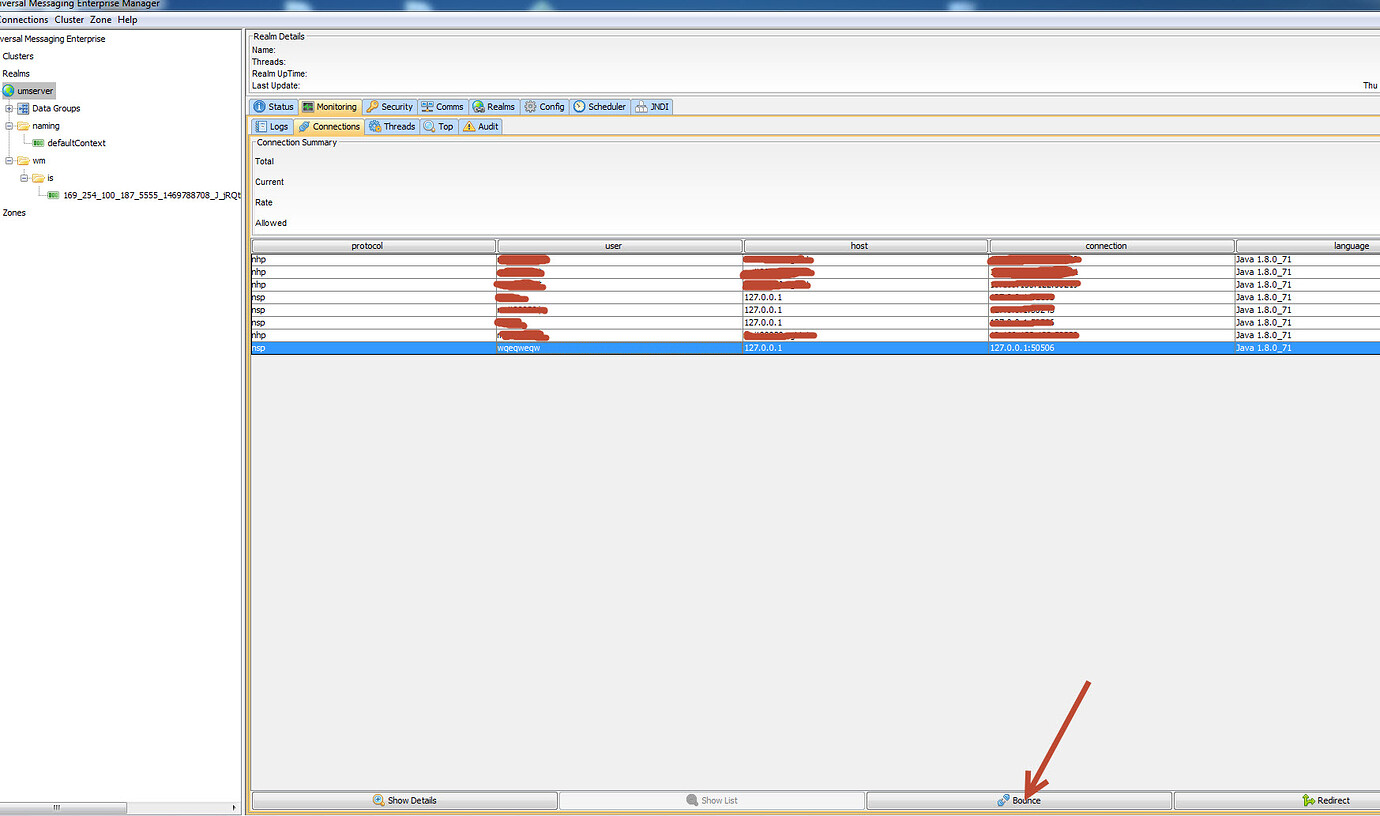
Task: Open the Status tab with info icon
Action: tap(260, 107)
